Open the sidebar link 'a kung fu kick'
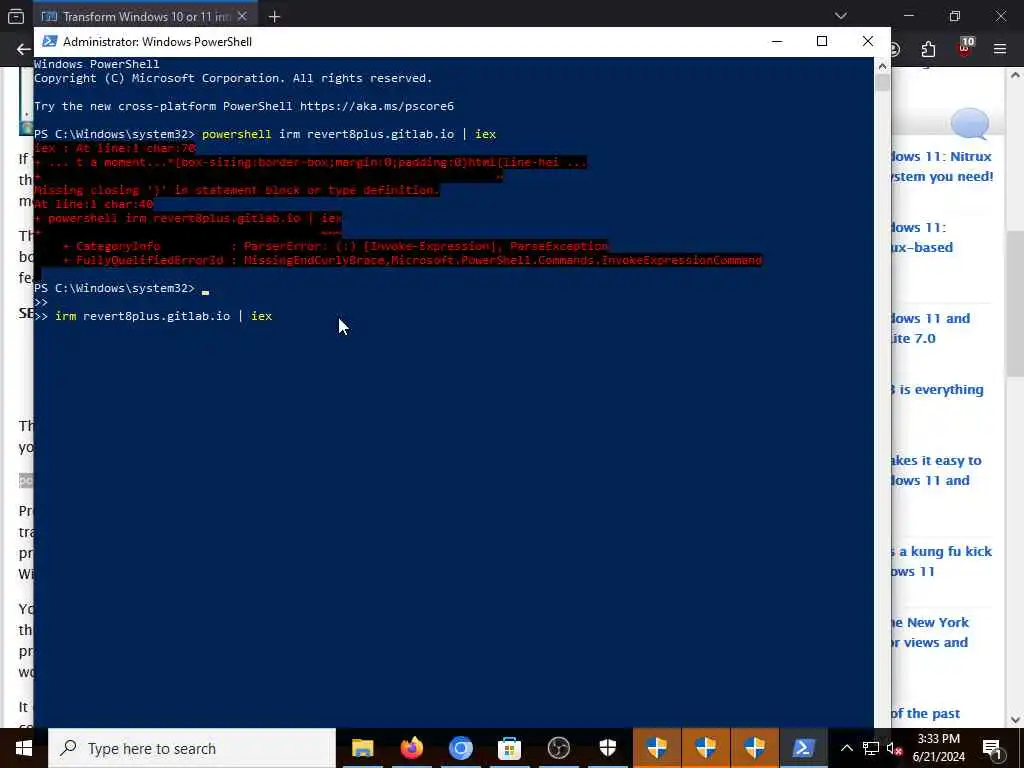 tap(941, 561)
